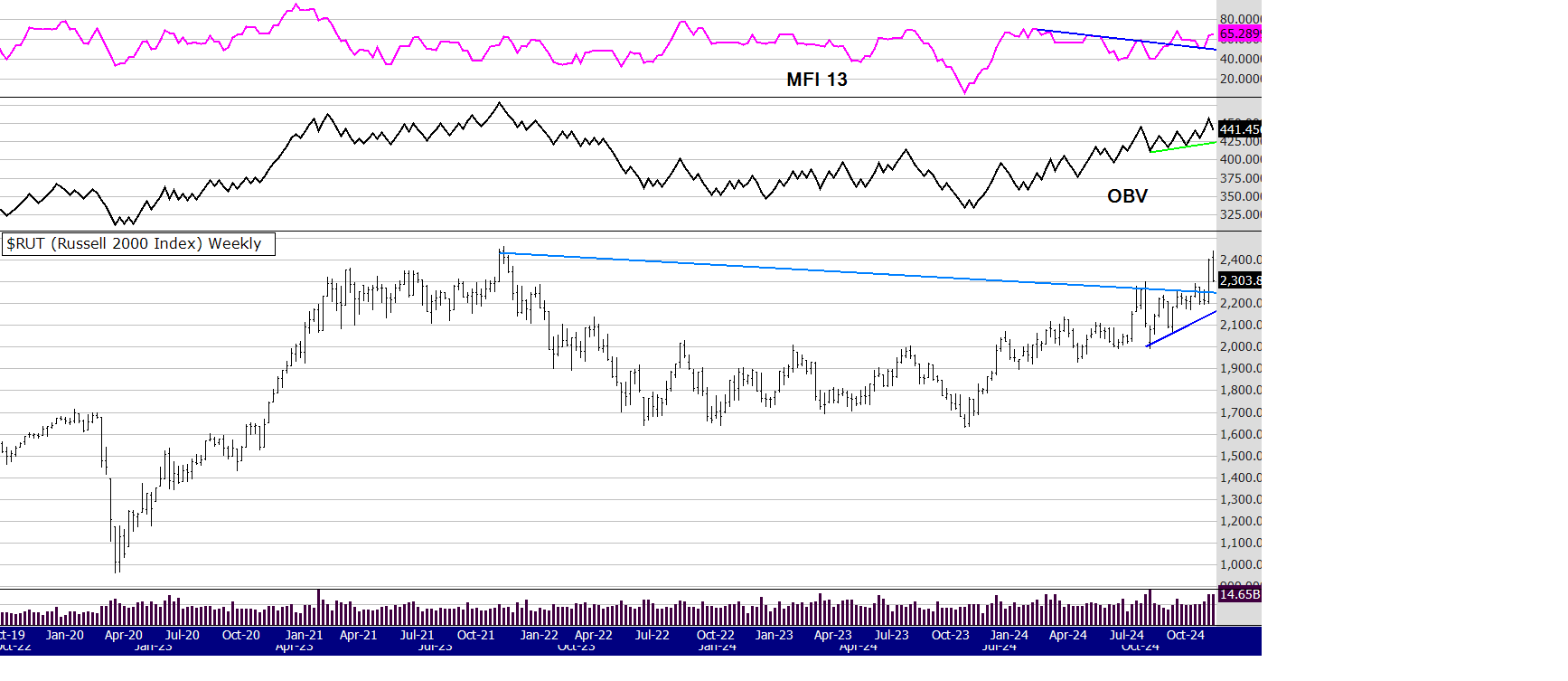This screenshot has width=1568, height=681.
Task: Select the 2,303.8 last price tag
Action: [x=1239, y=280]
